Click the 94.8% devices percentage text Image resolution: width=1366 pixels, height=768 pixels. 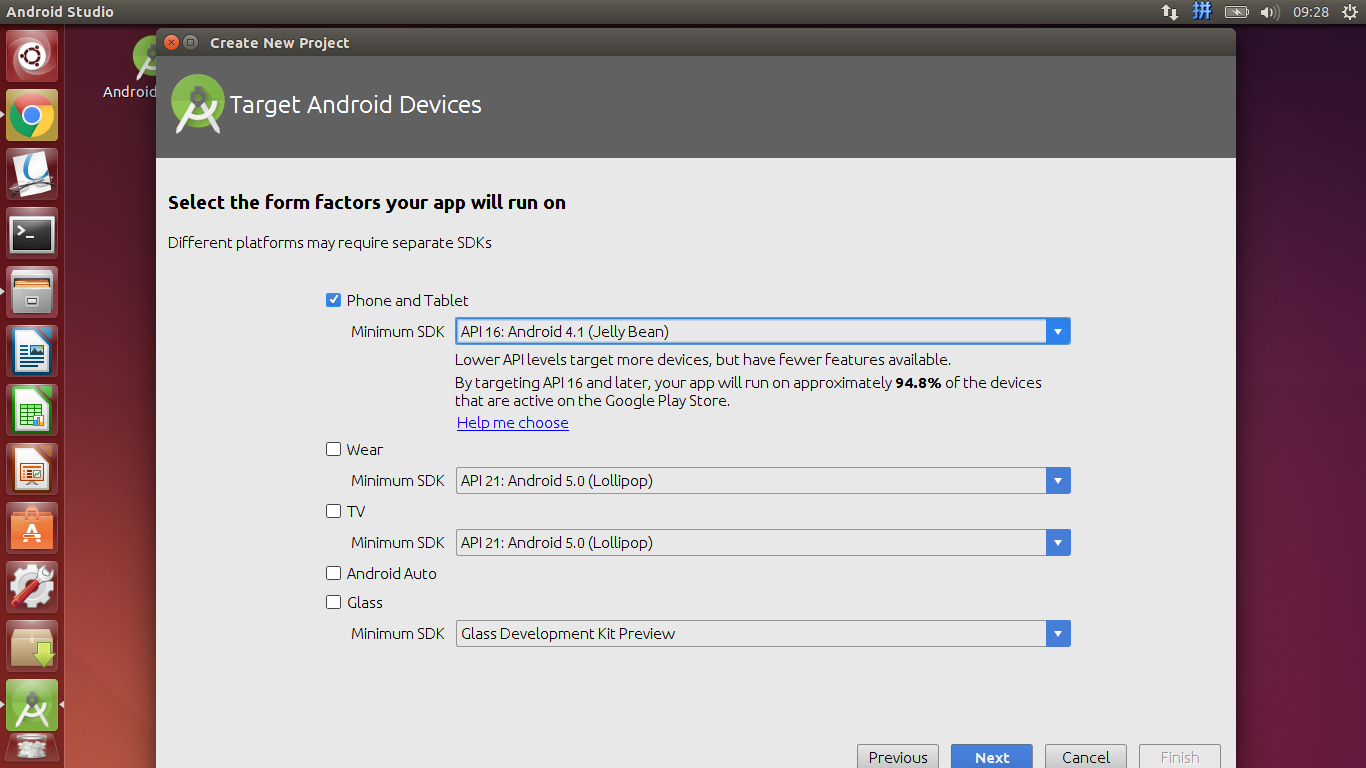pos(918,382)
